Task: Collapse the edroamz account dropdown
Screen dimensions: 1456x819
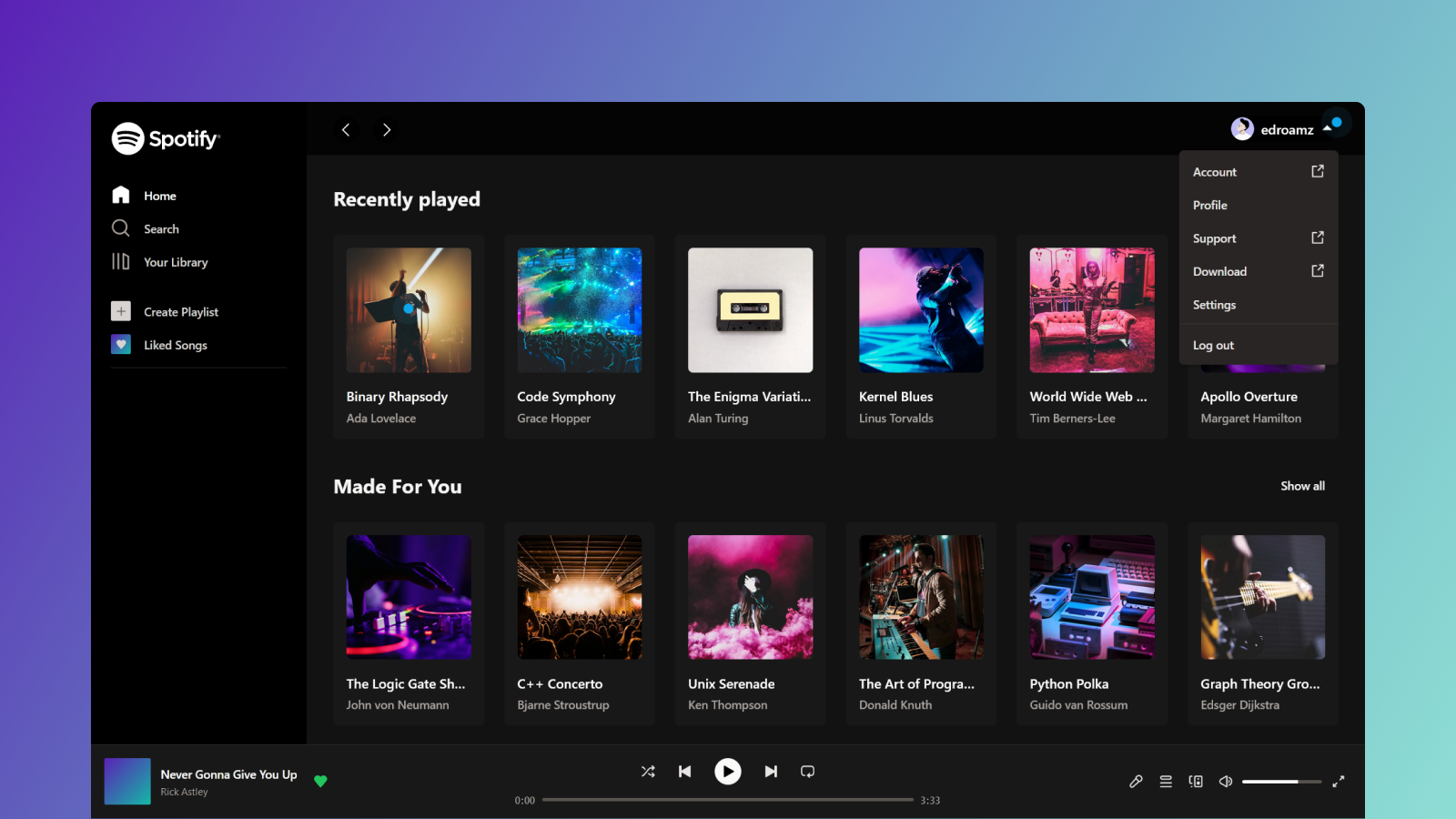Action: coord(1281,129)
